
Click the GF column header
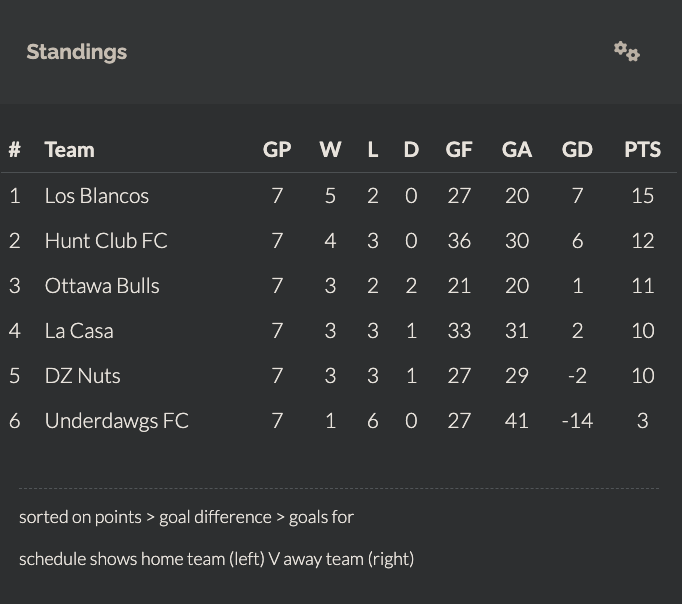459,150
